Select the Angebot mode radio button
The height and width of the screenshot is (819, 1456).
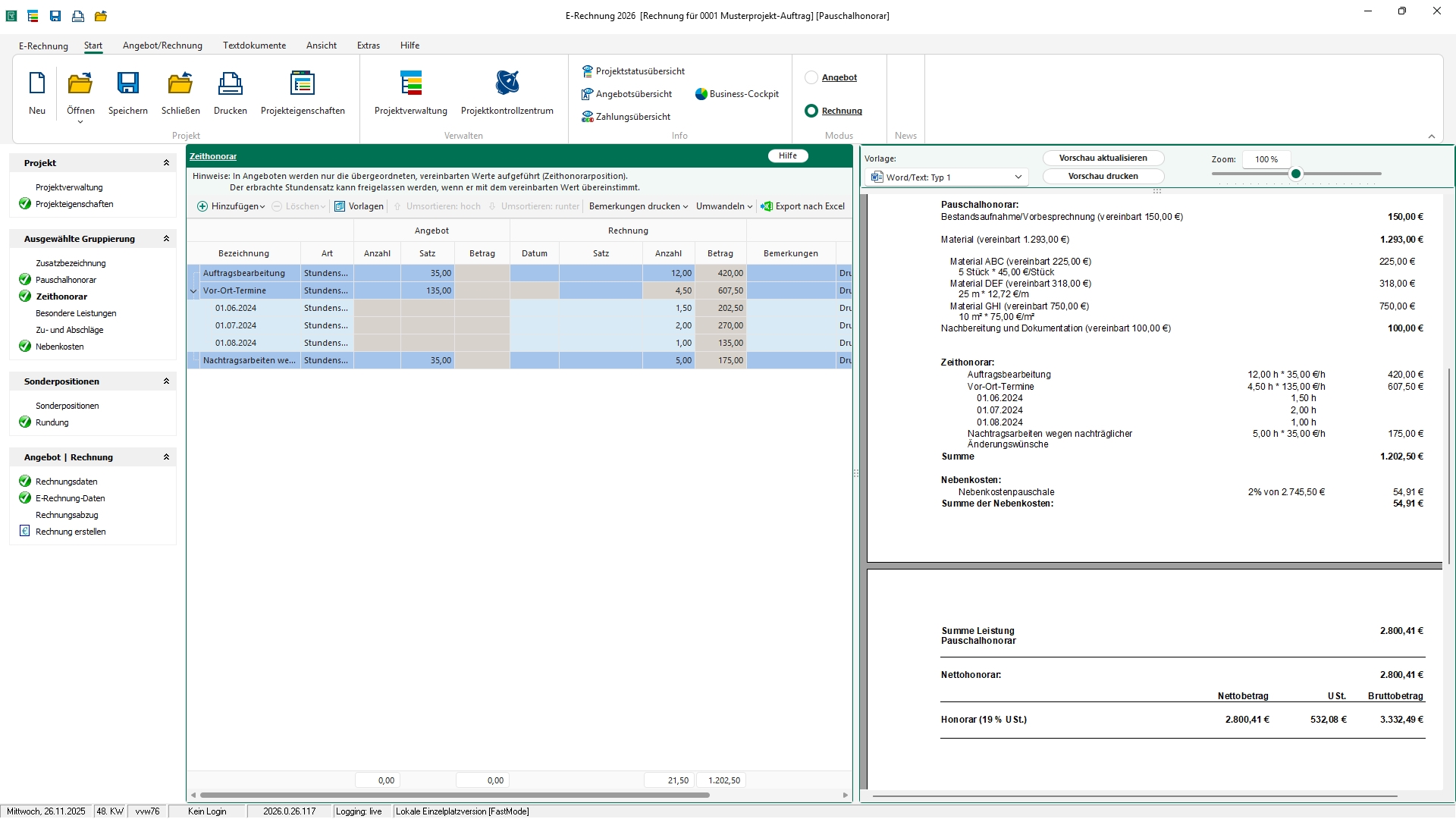811,77
